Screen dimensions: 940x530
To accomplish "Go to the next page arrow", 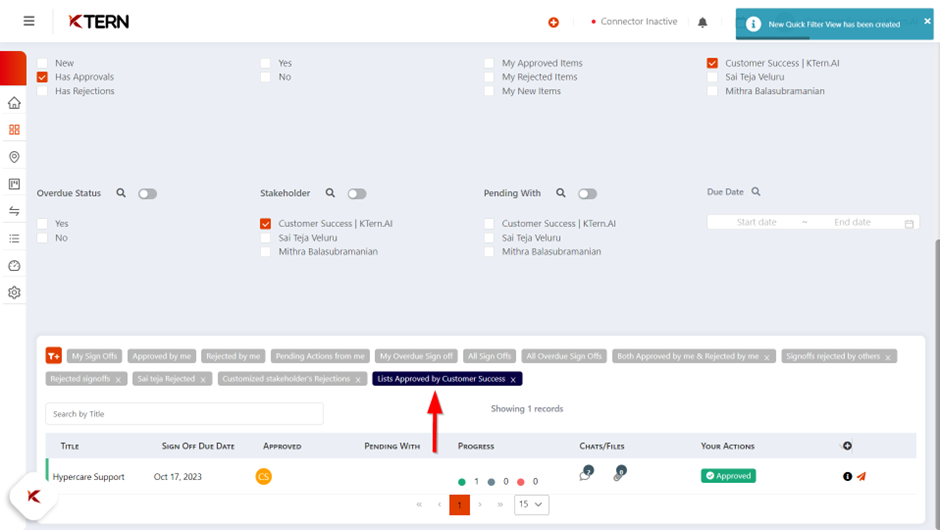I will [480, 505].
